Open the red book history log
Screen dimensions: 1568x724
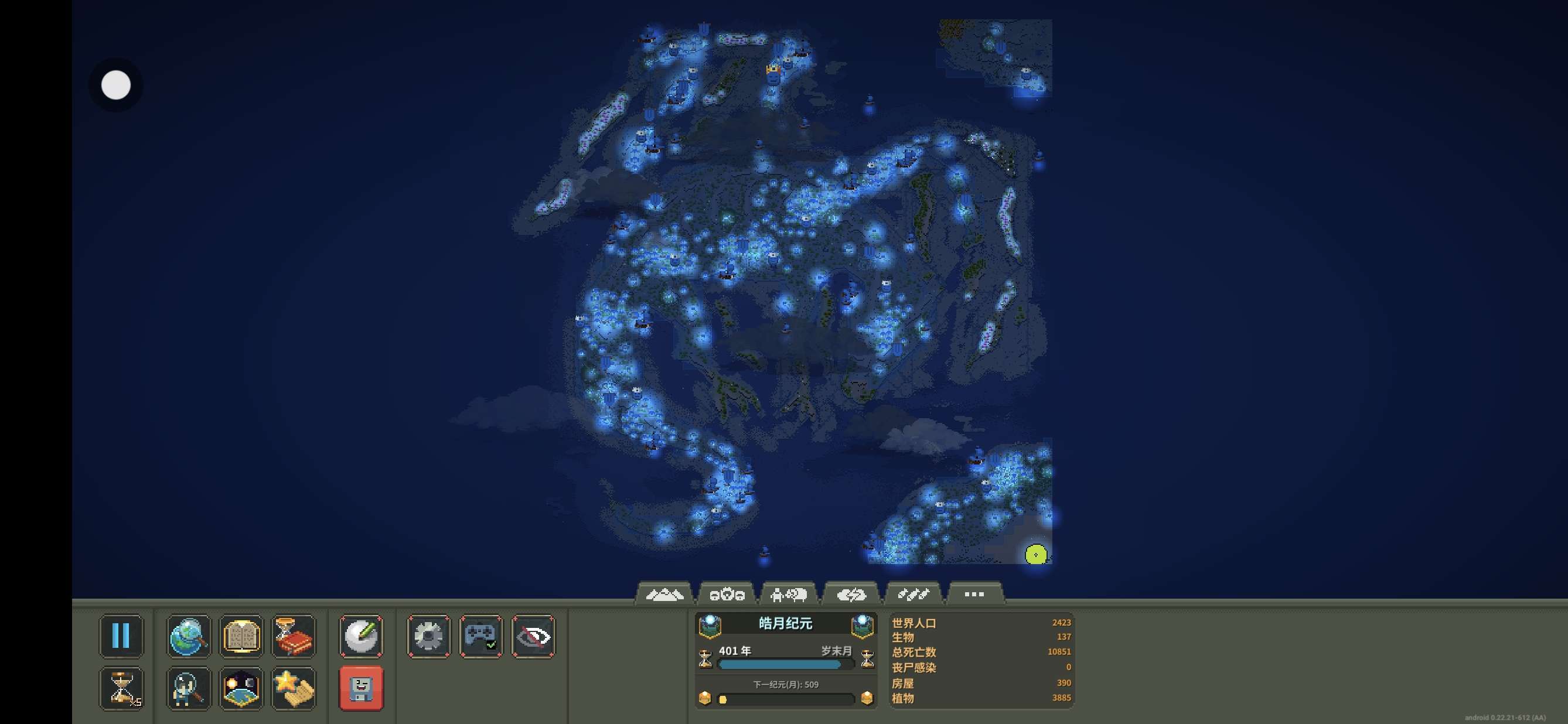click(x=294, y=636)
